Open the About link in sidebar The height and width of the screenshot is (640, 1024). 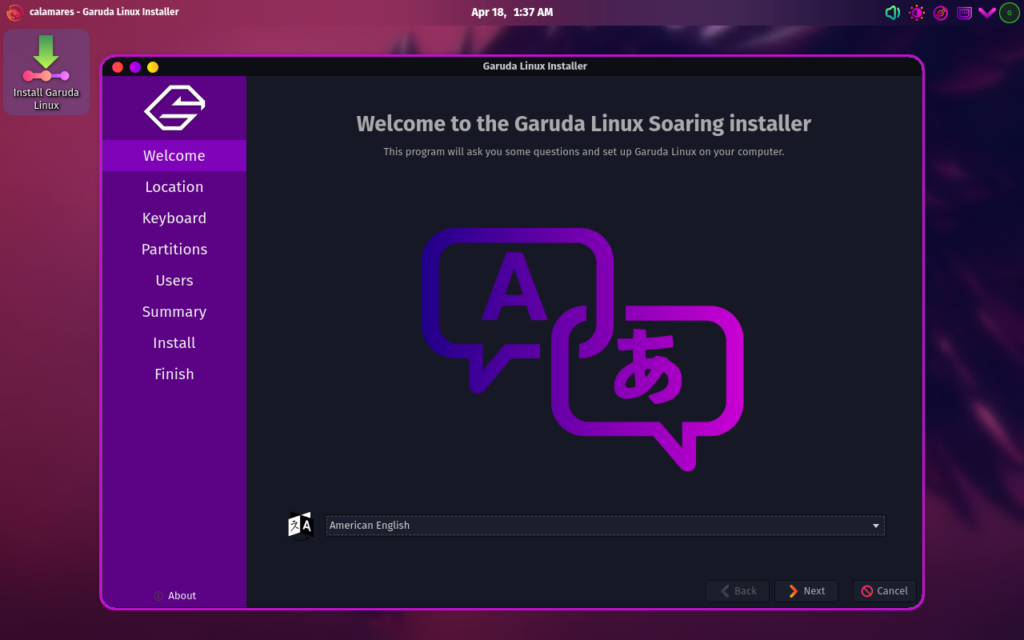[x=175, y=596]
